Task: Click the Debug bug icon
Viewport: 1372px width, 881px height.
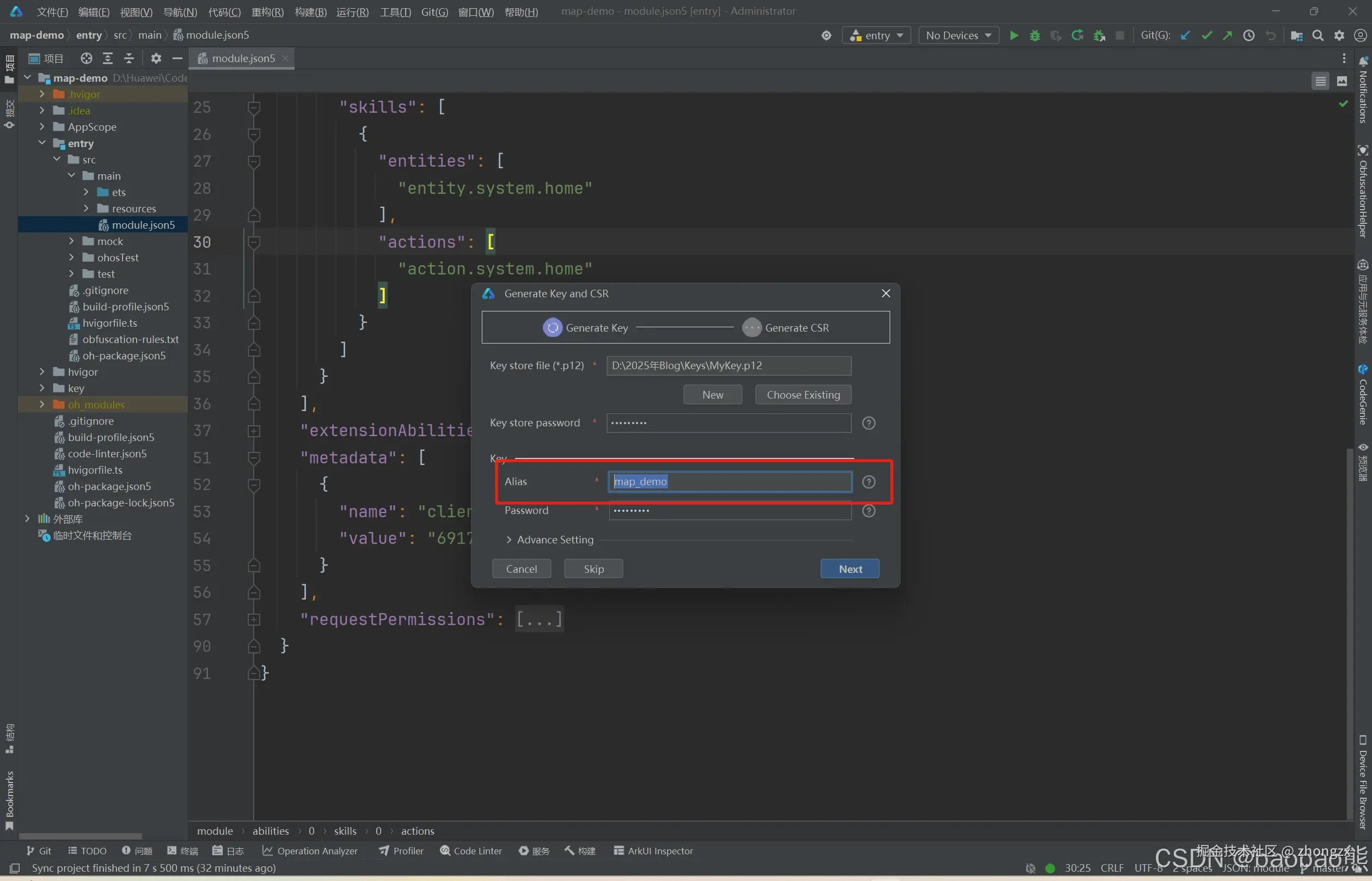Action: 1034,35
